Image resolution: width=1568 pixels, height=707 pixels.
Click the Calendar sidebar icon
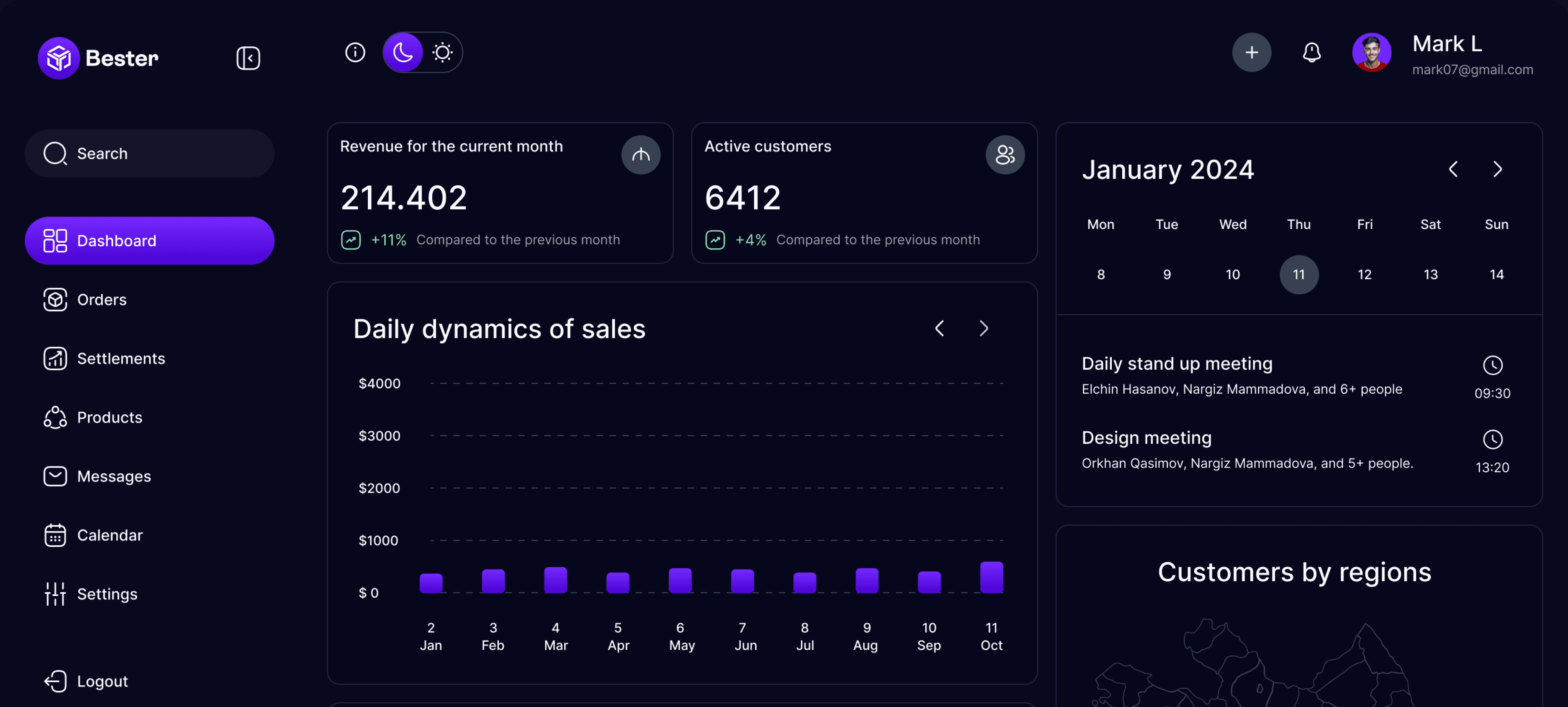[x=55, y=535]
